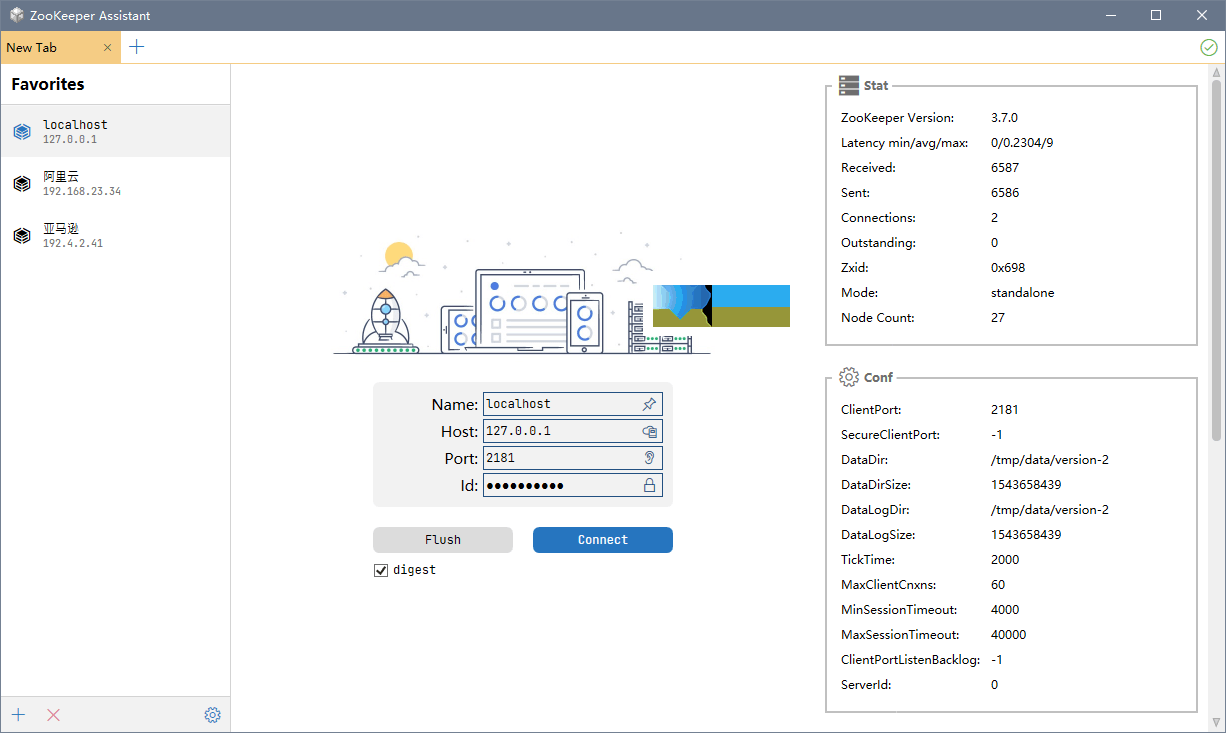The image size is (1226, 733).
Task: Click the Port input field
Action: pos(572,458)
